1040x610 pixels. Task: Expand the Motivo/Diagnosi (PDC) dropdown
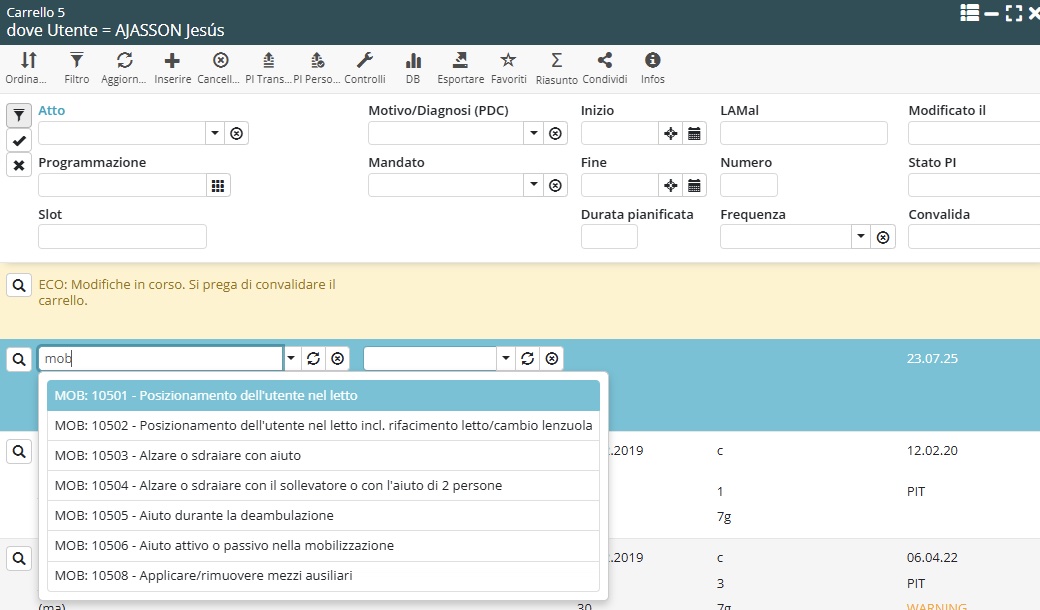[534, 133]
